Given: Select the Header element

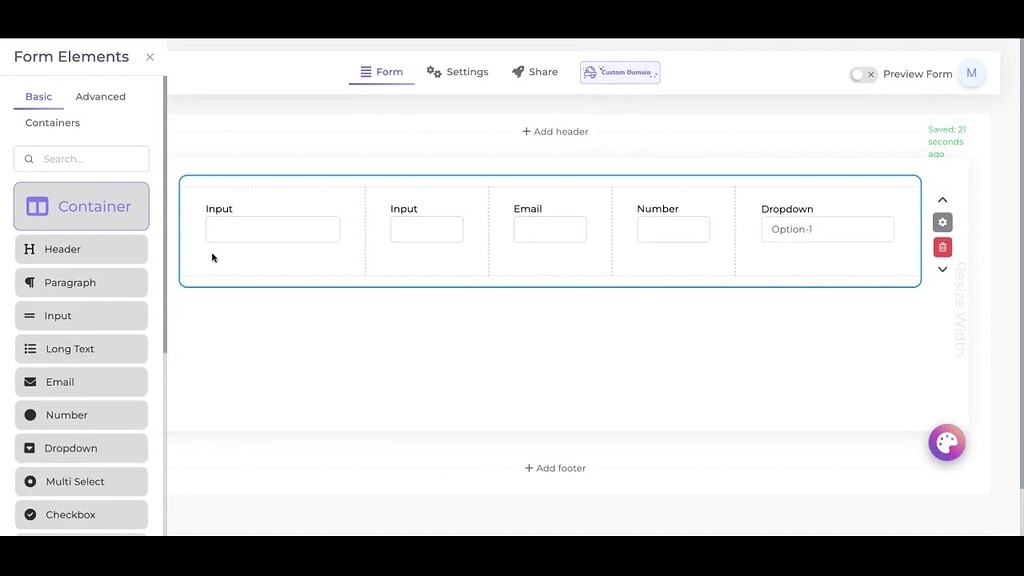Looking at the screenshot, I should 80,248.
